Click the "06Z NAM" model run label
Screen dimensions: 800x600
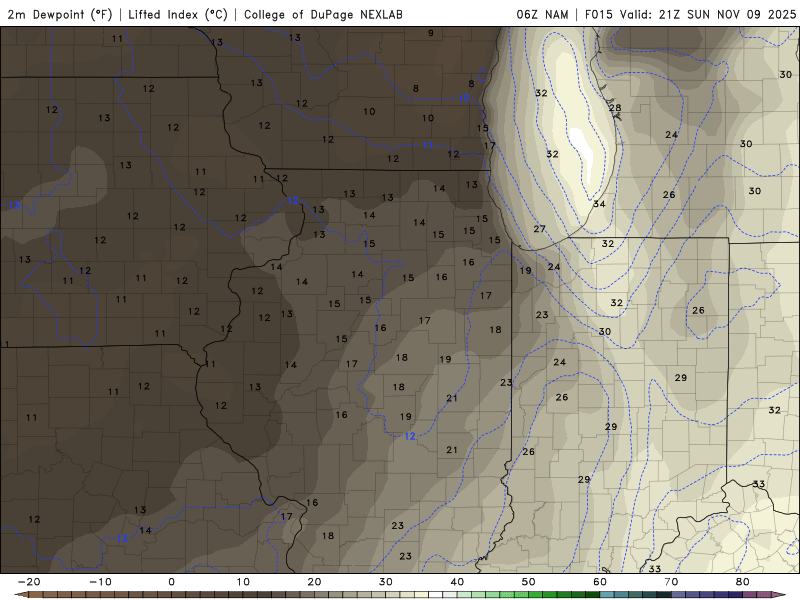click(542, 14)
